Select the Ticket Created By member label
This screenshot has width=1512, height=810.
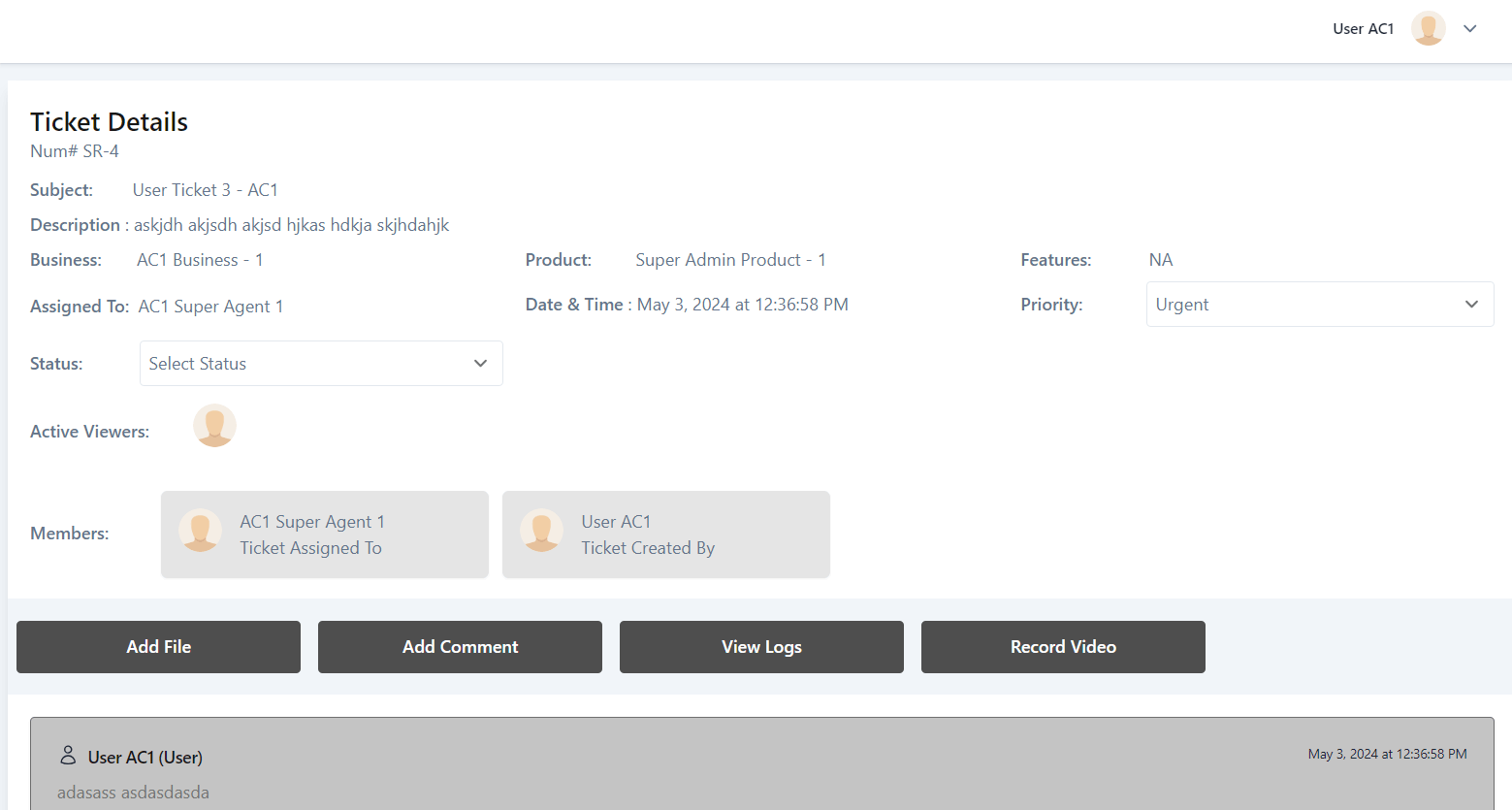[648, 548]
